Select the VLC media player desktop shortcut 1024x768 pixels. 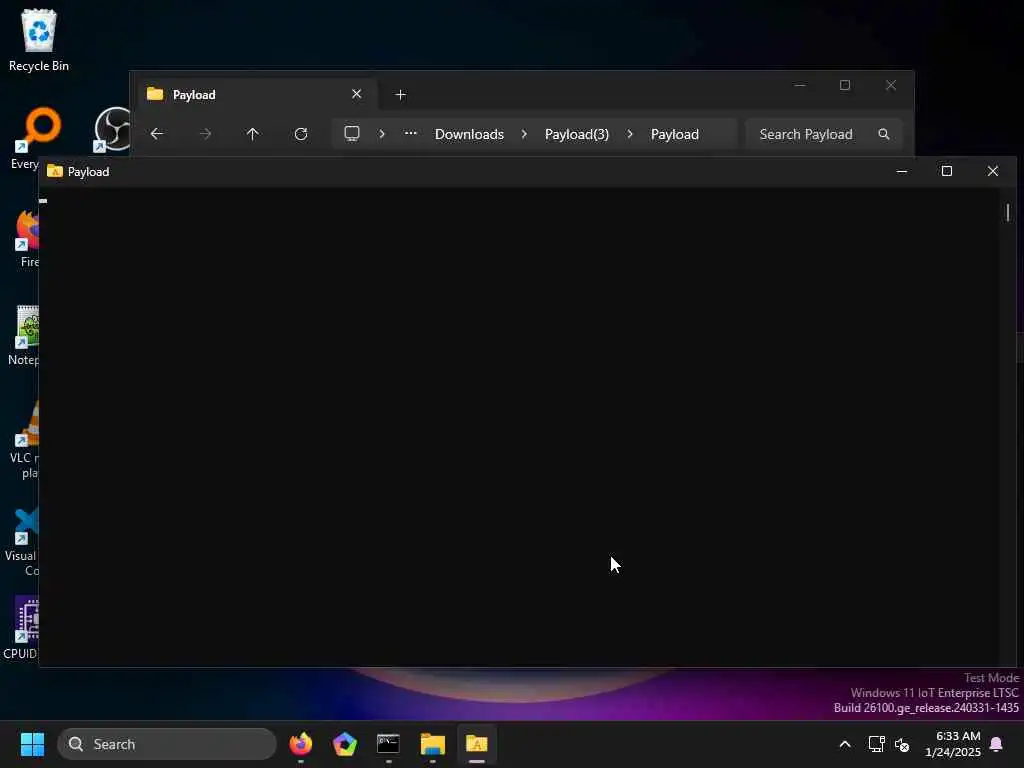(25, 441)
